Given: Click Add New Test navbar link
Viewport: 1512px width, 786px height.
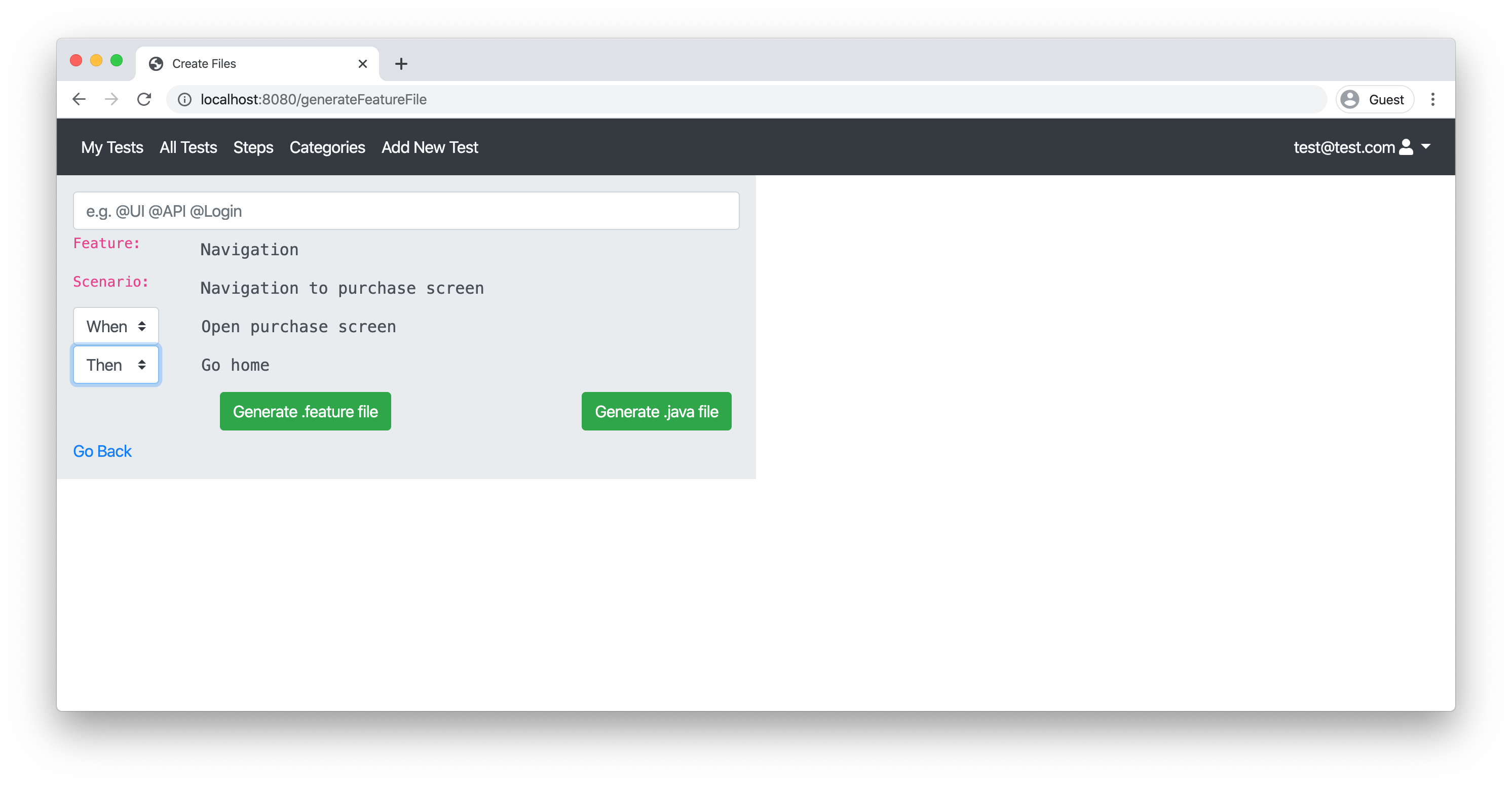Looking at the screenshot, I should tap(430, 147).
